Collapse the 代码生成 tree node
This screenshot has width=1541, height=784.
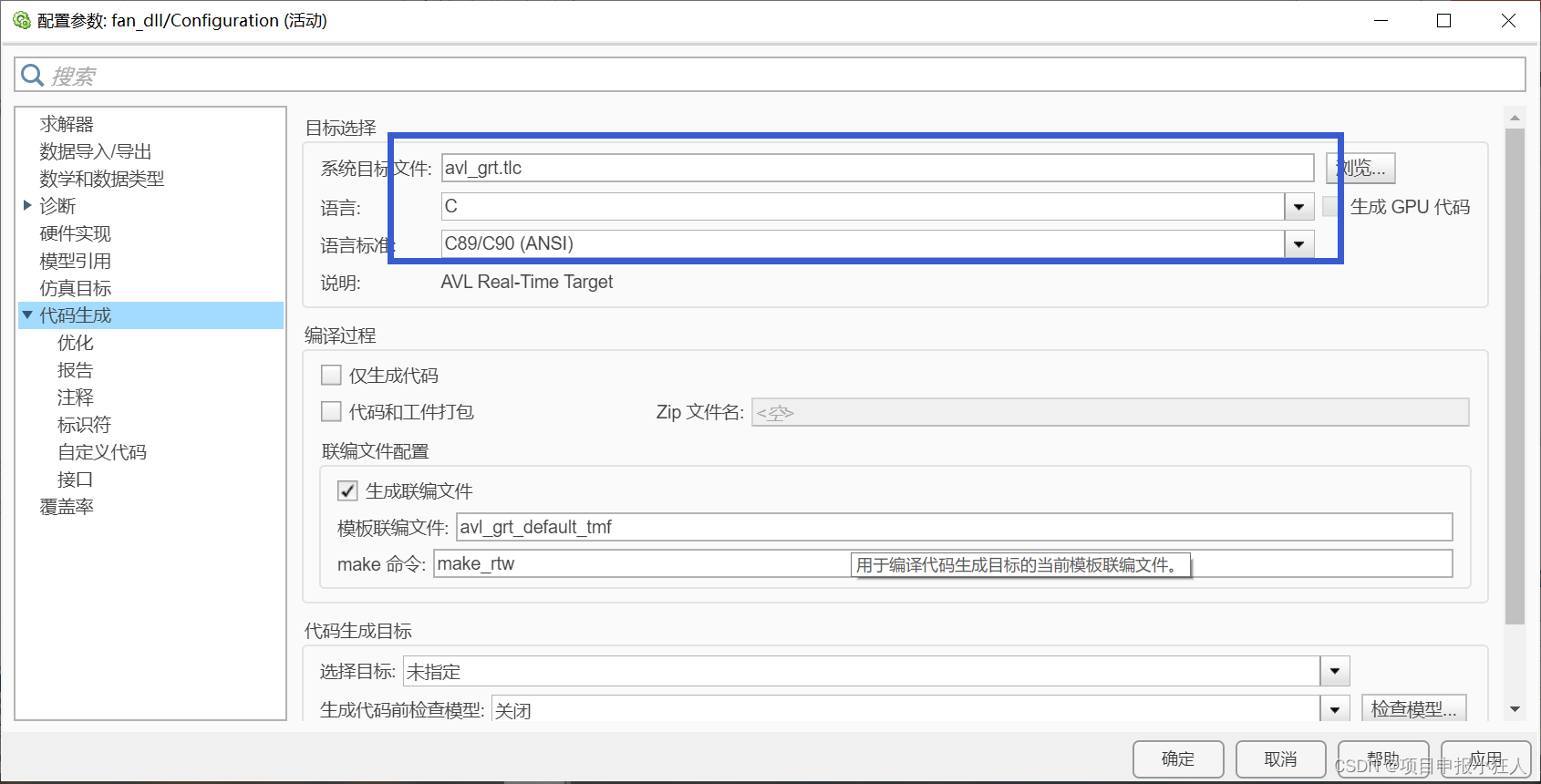pyautogui.click(x=27, y=315)
